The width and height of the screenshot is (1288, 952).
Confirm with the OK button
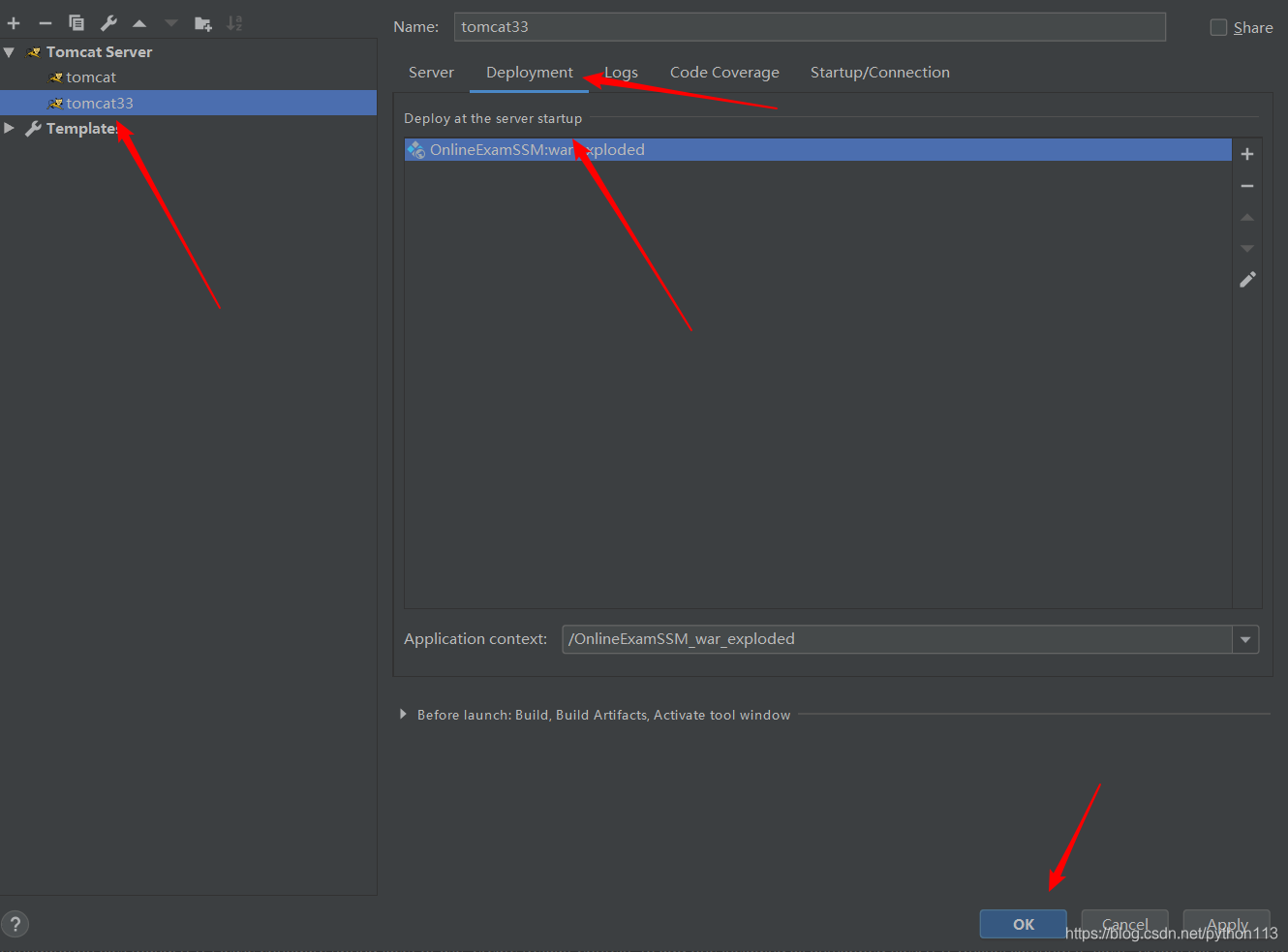(x=1023, y=924)
